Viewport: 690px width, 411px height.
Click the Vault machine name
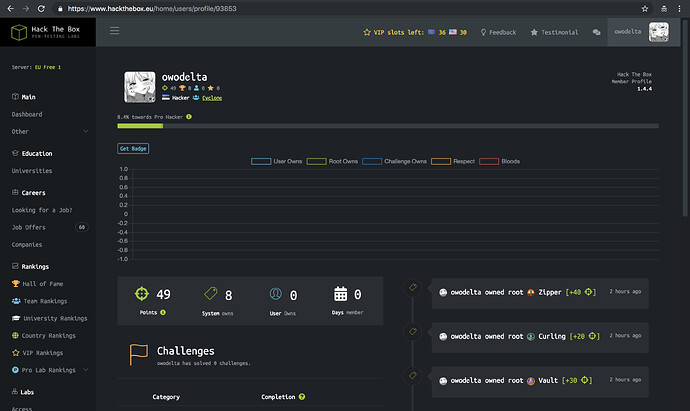coord(548,381)
